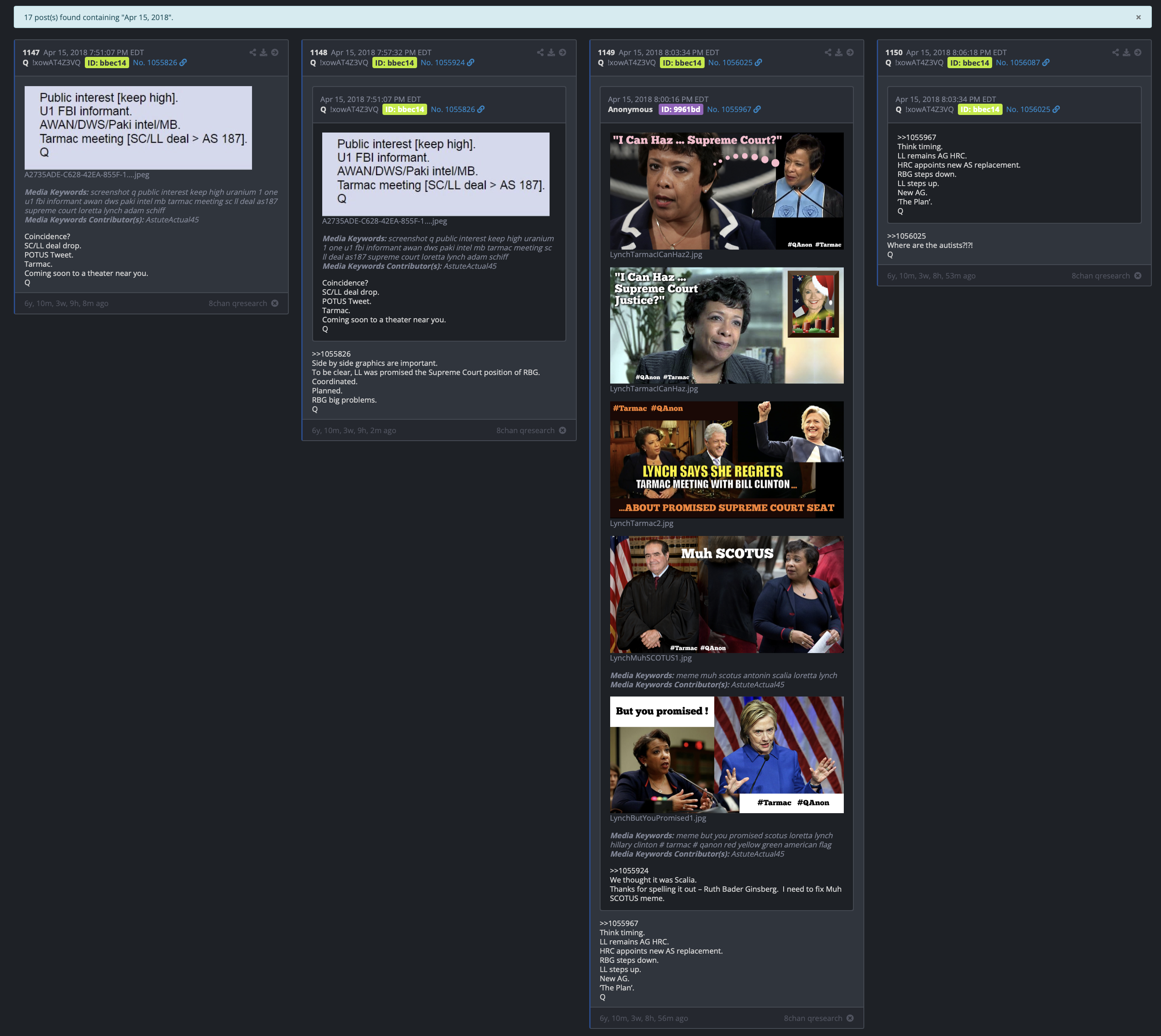The height and width of the screenshot is (1036, 1161).
Task: Open the 'Lynch says she regrets' meme image
Action: tap(727, 460)
